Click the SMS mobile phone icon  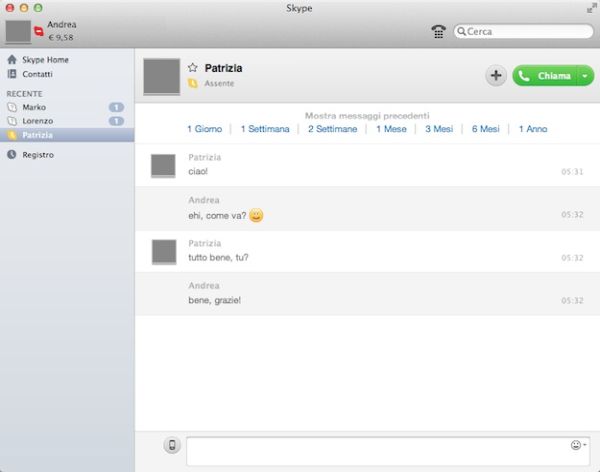[x=172, y=445]
